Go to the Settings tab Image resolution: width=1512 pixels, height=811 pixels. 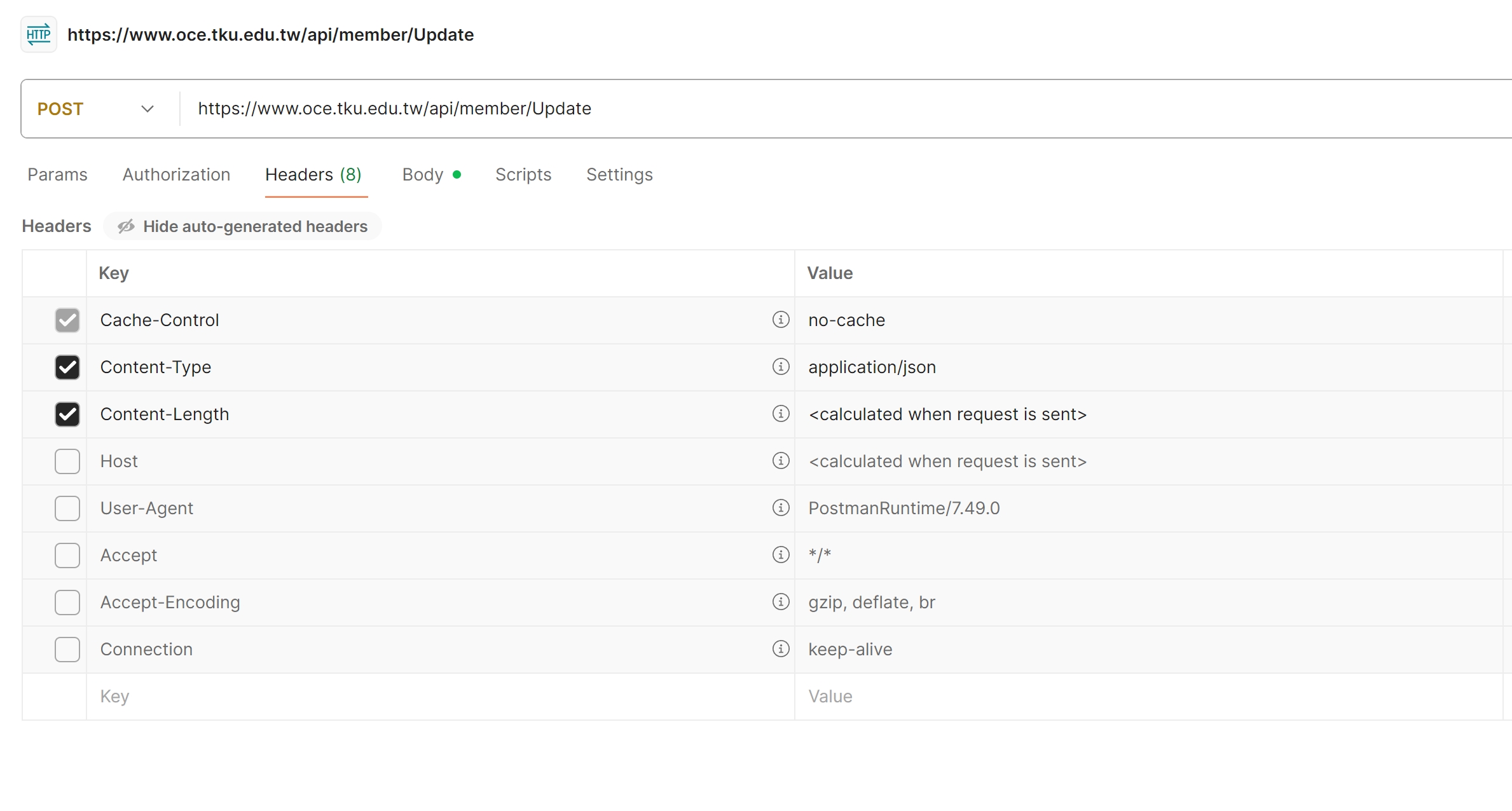619,175
